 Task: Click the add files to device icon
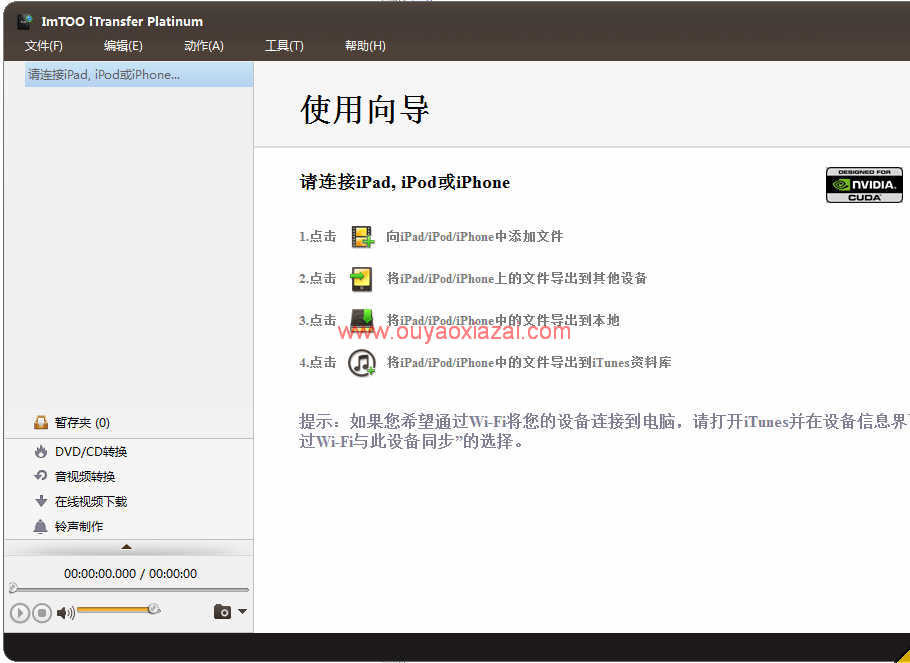pos(363,237)
